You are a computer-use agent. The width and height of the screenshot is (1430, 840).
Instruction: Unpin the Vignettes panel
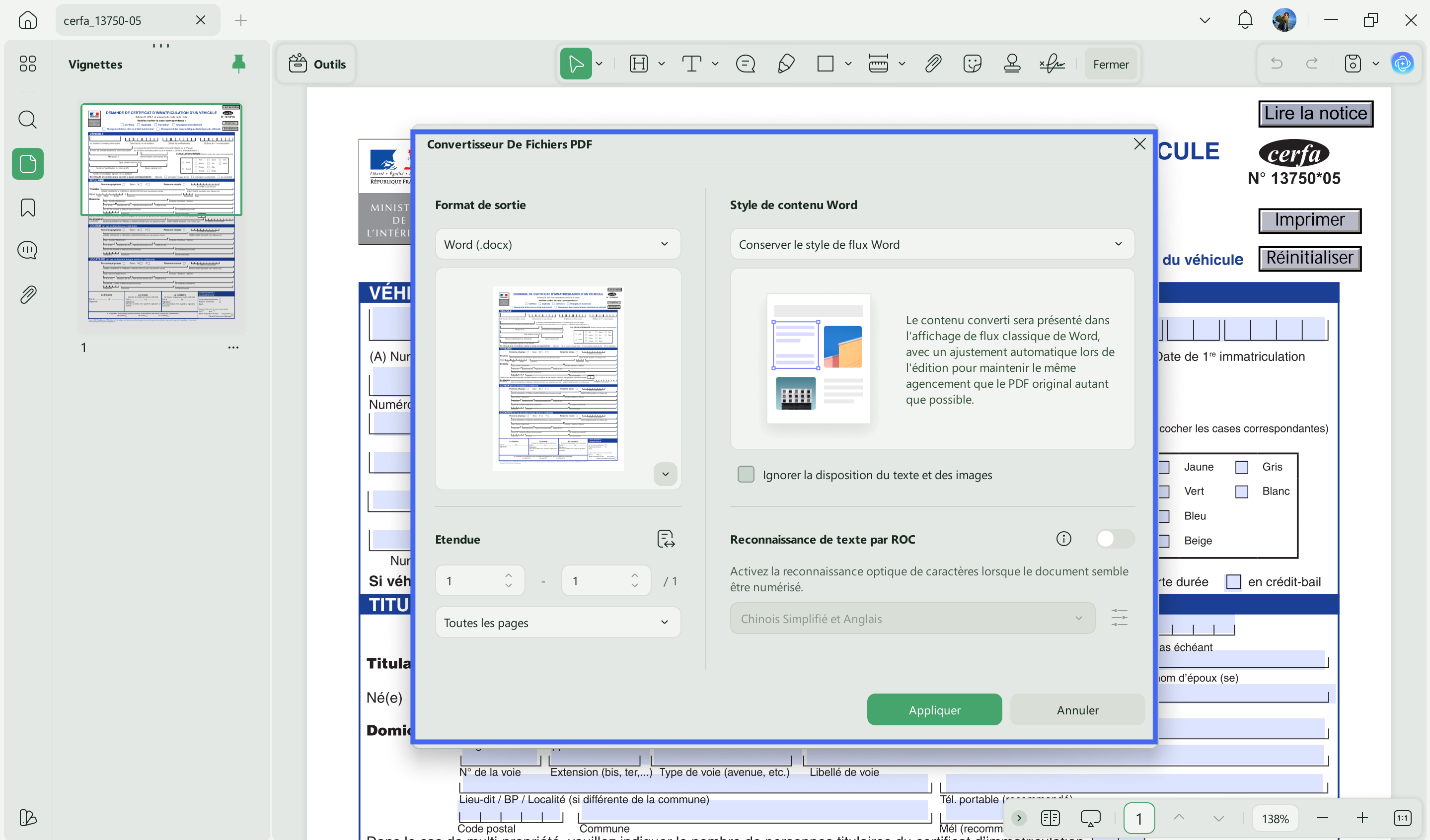click(x=239, y=64)
